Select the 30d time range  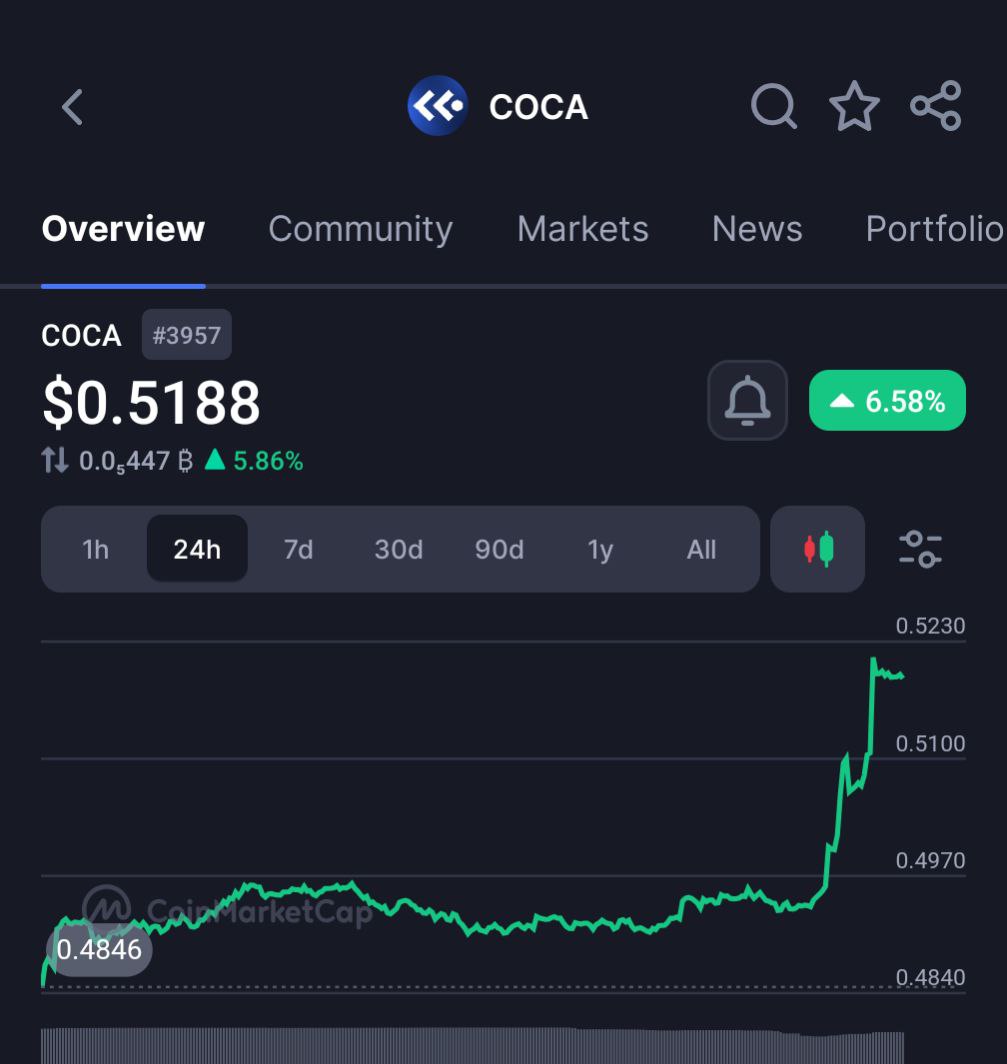(x=398, y=549)
